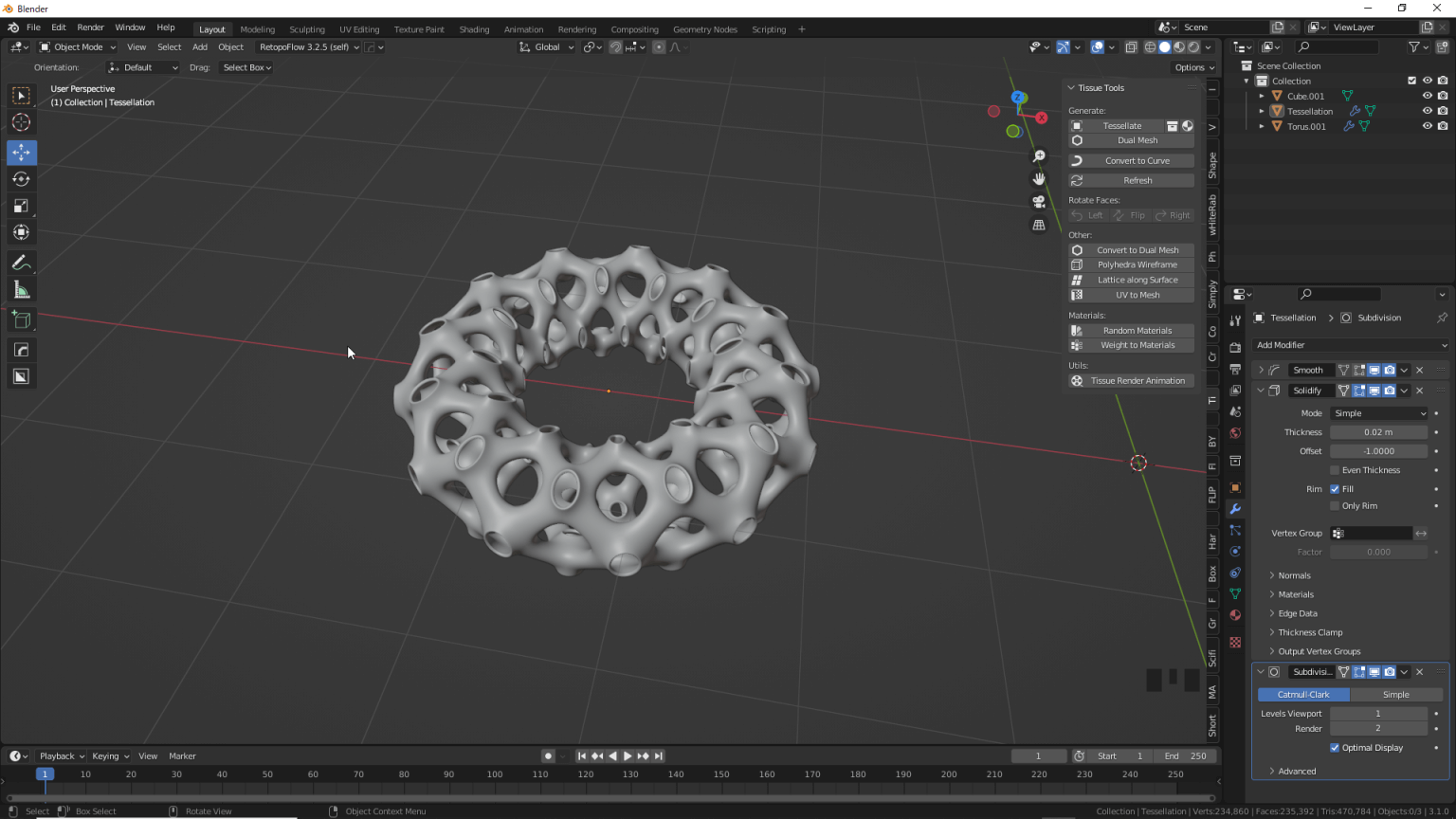This screenshot has width=1456, height=819.
Task: Open the Add Modifier dropdown
Action: click(1350, 344)
